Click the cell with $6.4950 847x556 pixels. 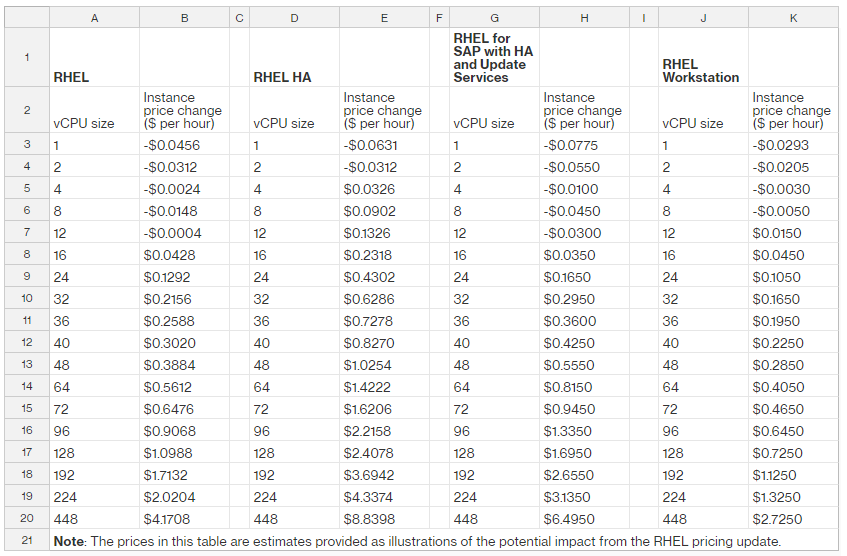click(584, 519)
